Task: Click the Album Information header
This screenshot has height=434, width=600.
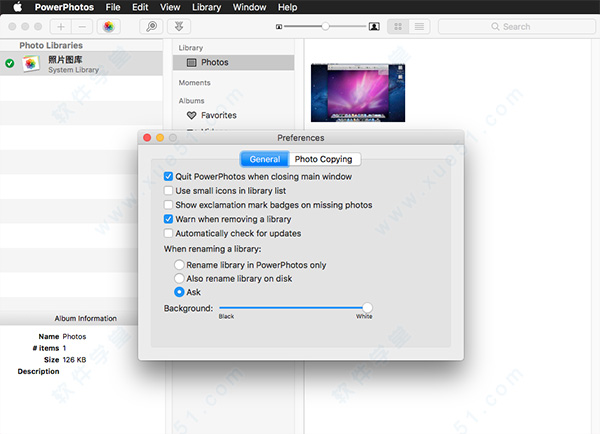Action: (x=85, y=318)
